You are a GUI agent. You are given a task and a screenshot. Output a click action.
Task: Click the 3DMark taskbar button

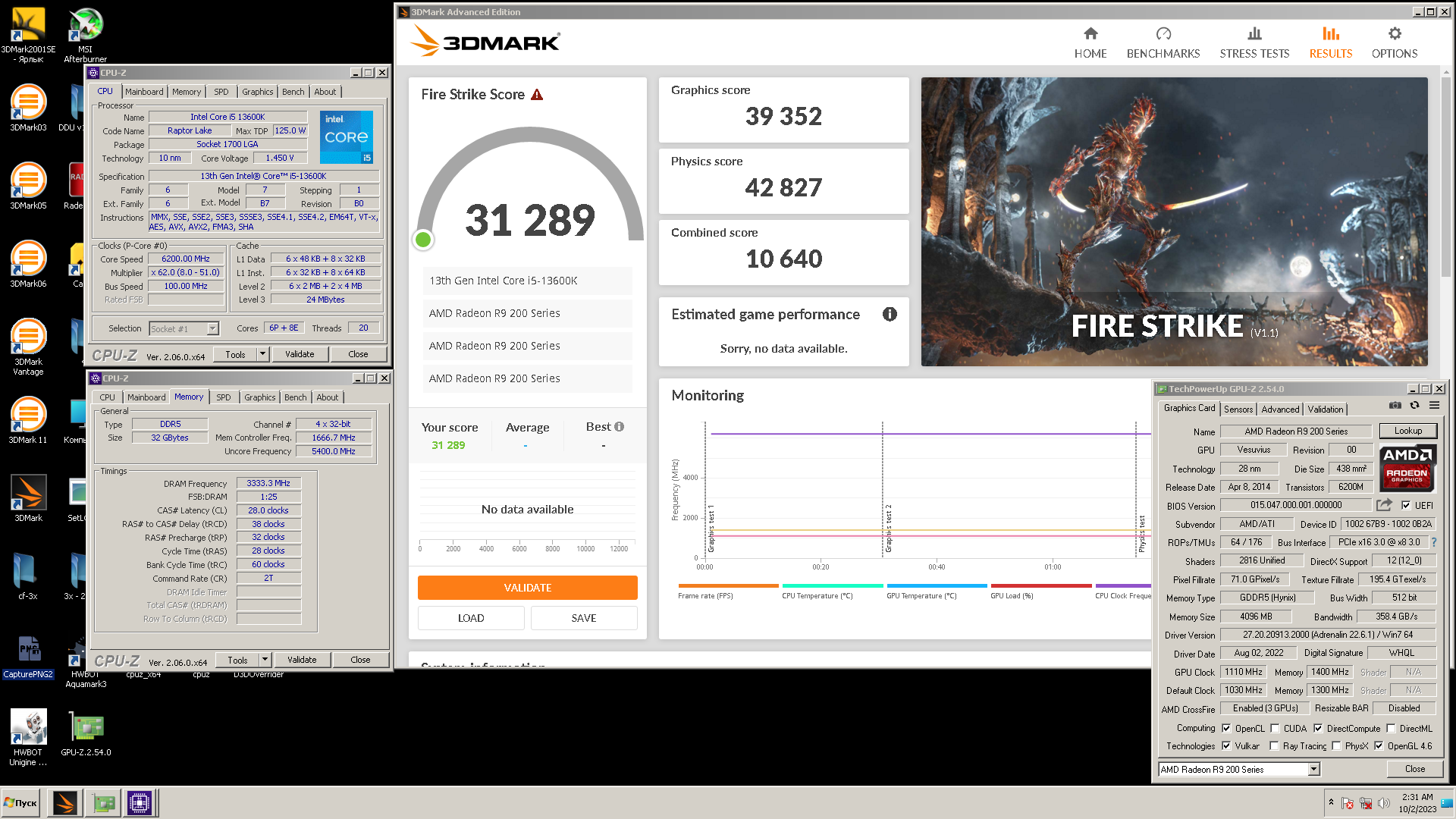pyautogui.click(x=65, y=802)
